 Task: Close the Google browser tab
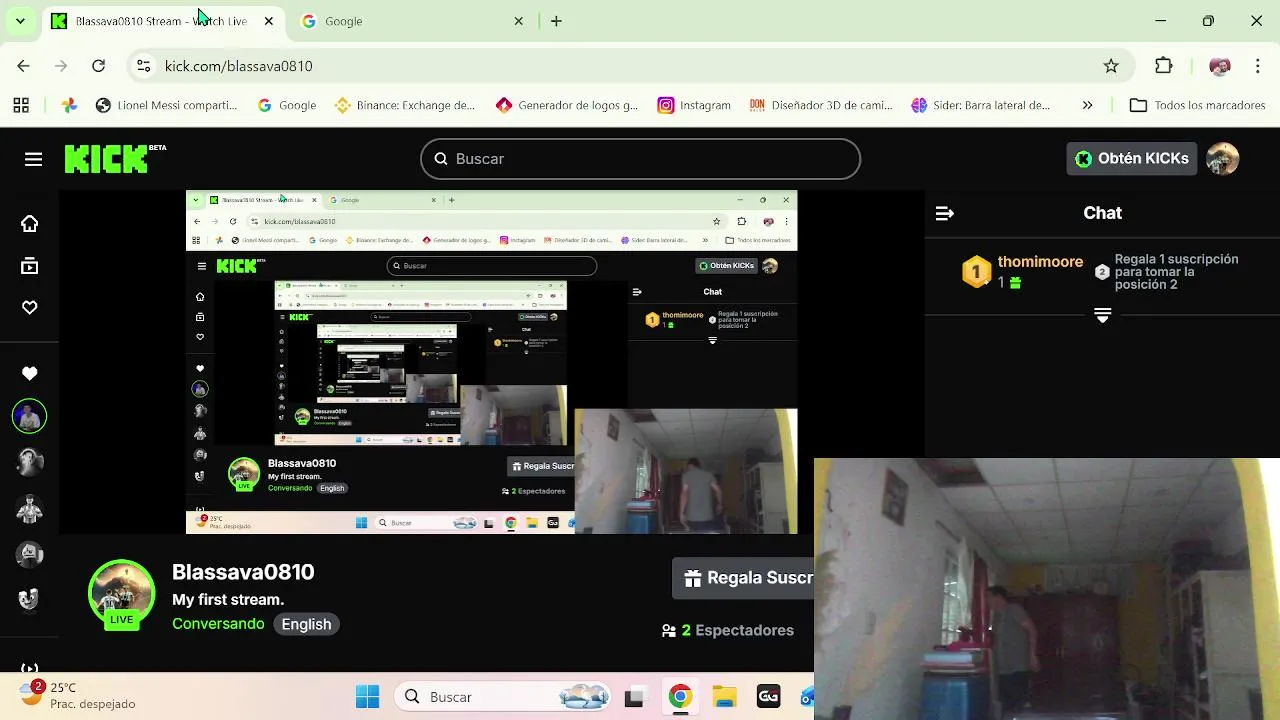[518, 21]
